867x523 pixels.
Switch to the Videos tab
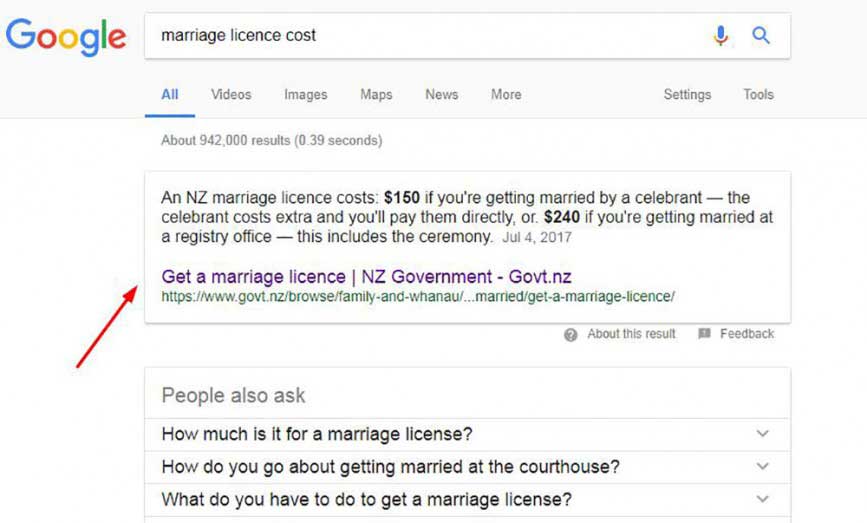point(231,95)
